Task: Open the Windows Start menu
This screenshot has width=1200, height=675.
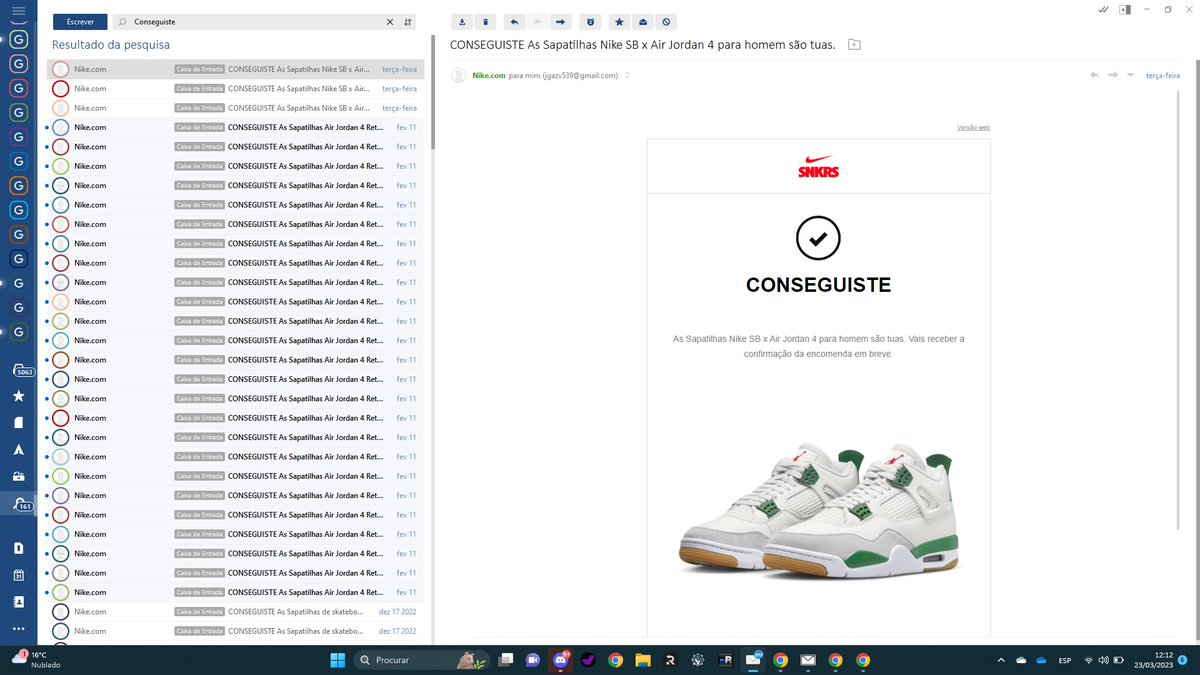Action: coord(337,660)
